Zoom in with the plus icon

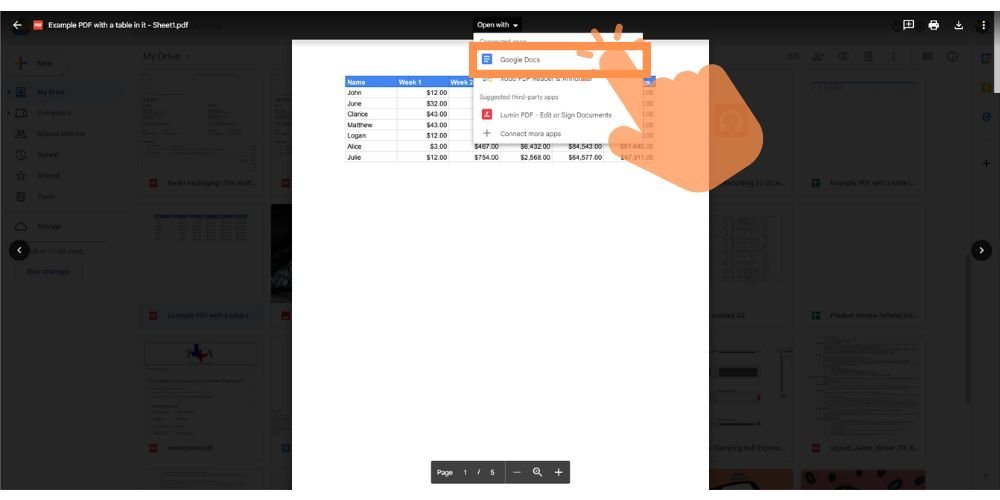pyautogui.click(x=558, y=472)
